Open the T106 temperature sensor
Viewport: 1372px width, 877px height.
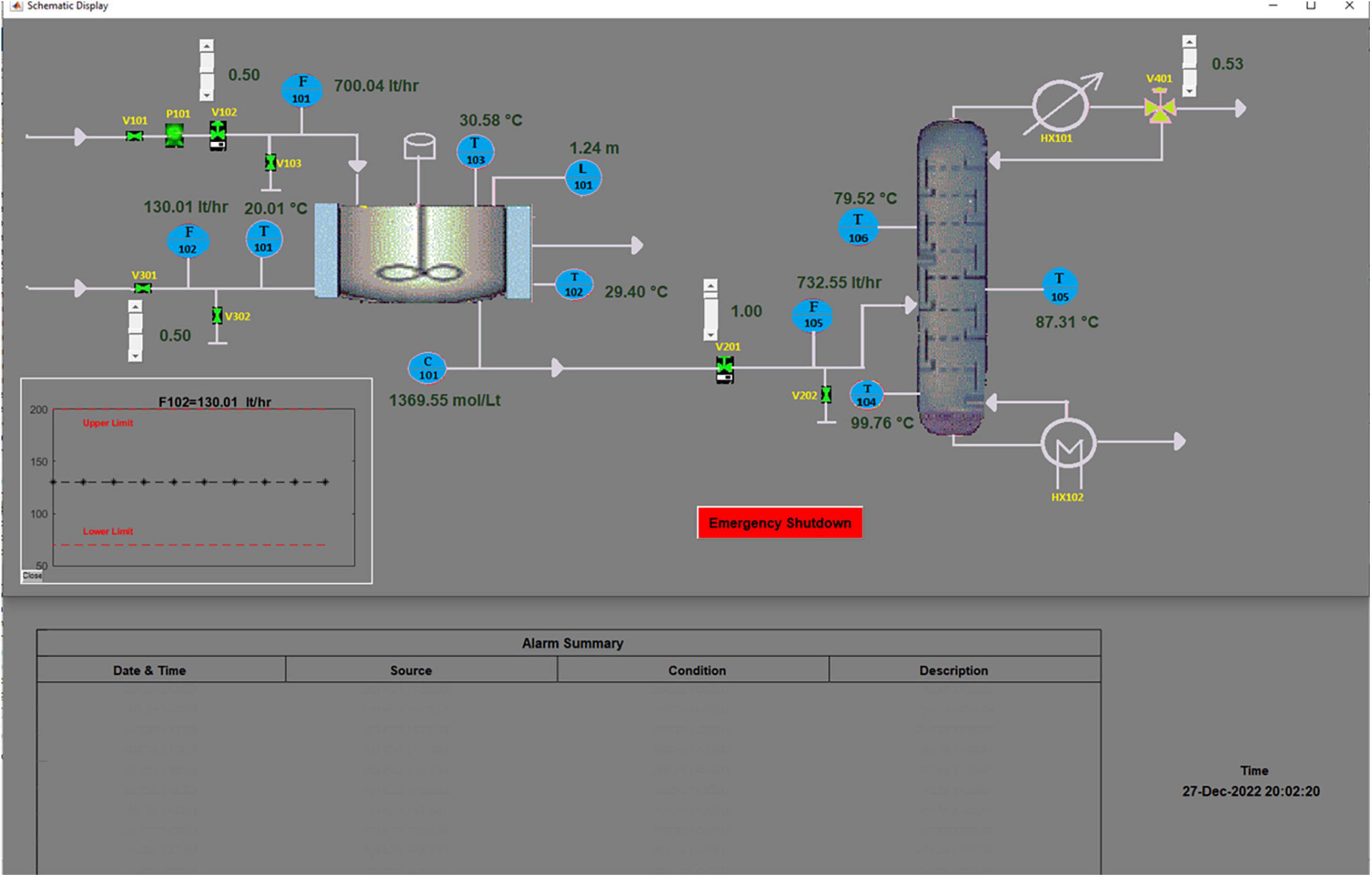pyautogui.click(x=858, y=227)
